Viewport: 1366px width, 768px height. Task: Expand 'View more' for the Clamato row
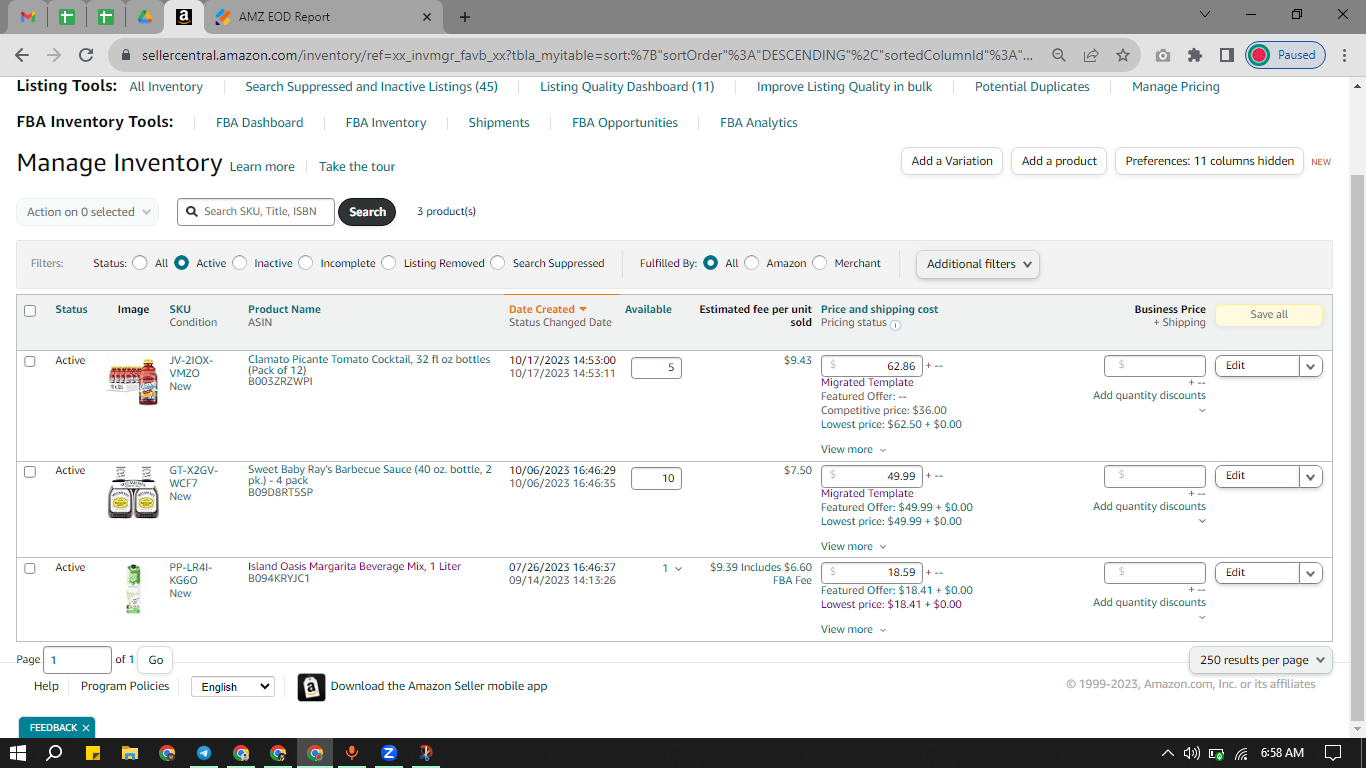coord(853,450)
